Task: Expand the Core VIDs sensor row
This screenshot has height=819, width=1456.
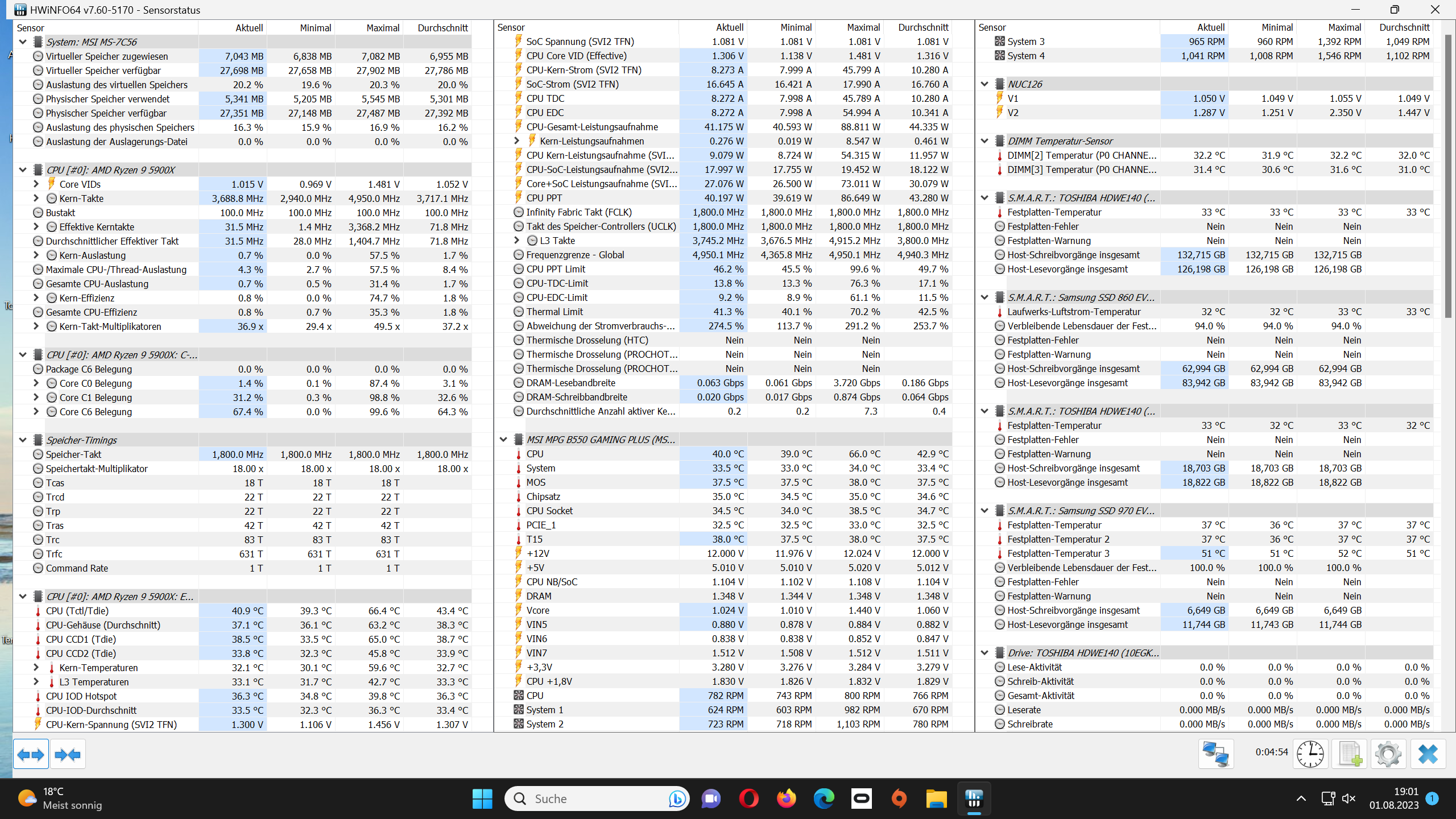Action: point(36,184)
